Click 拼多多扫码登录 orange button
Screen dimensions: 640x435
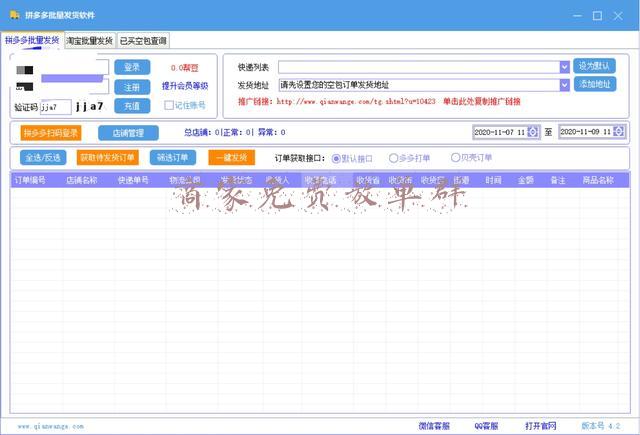[x=51, y=133]
